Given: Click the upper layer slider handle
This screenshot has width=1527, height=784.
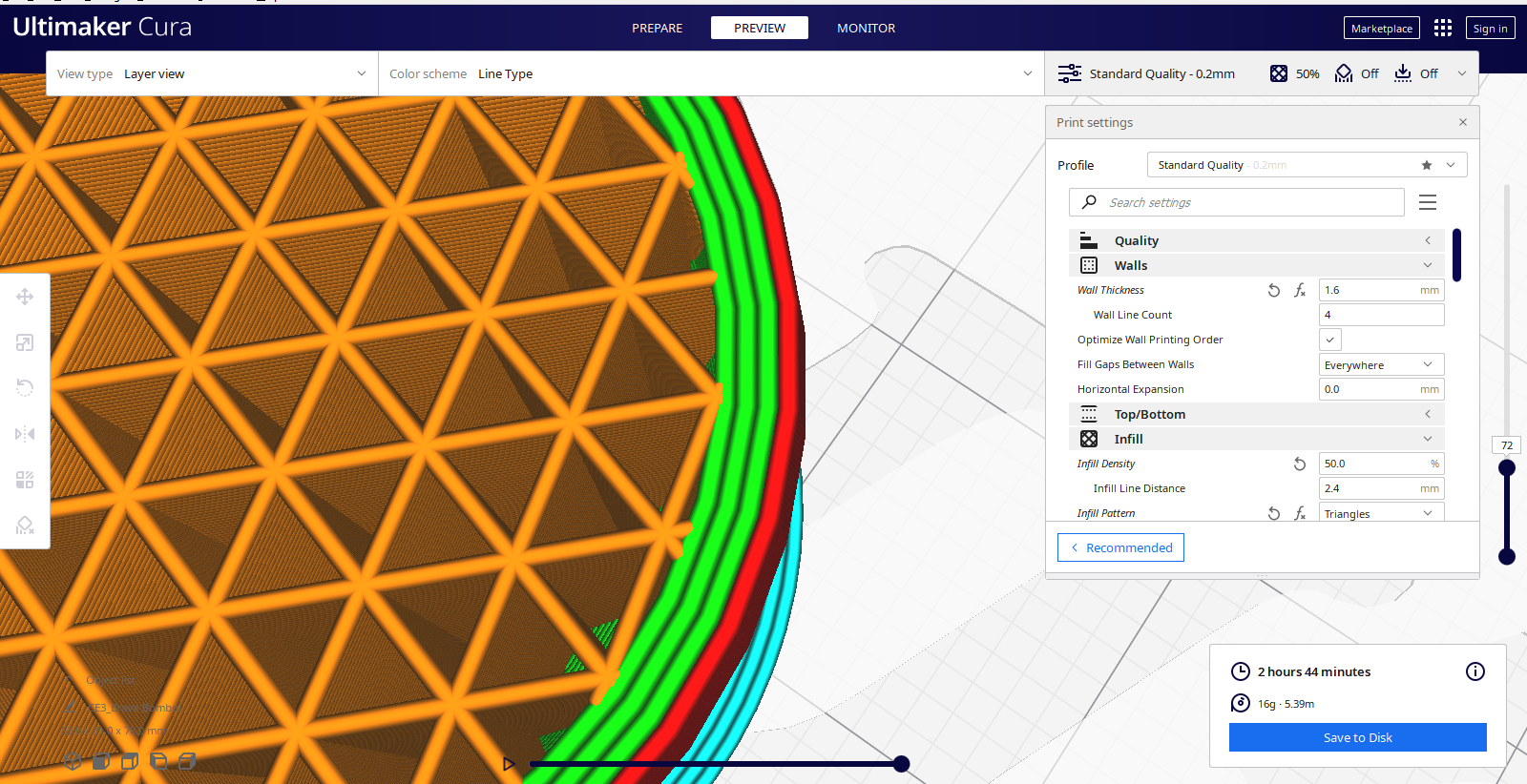Looking at the screenshot, I should pos(1507,467).
